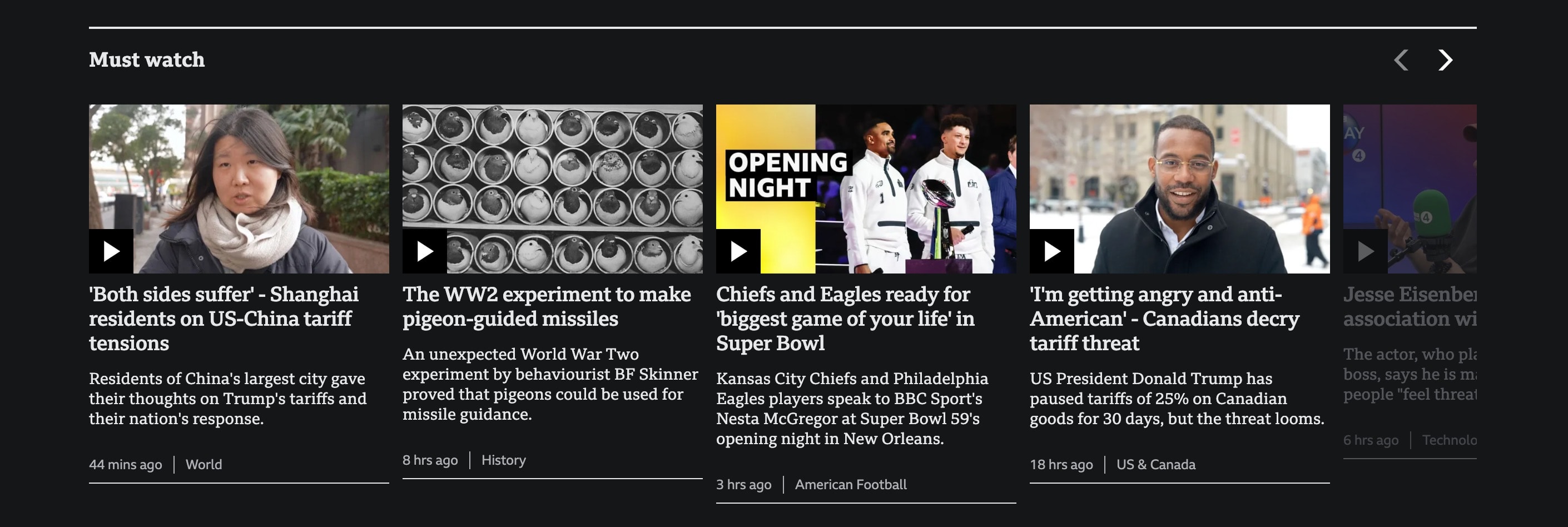Image resolution: width=1568 pixels, height=527 pixels.
Task: Click the back chevron in the carousel
Action: [1401, 59]
